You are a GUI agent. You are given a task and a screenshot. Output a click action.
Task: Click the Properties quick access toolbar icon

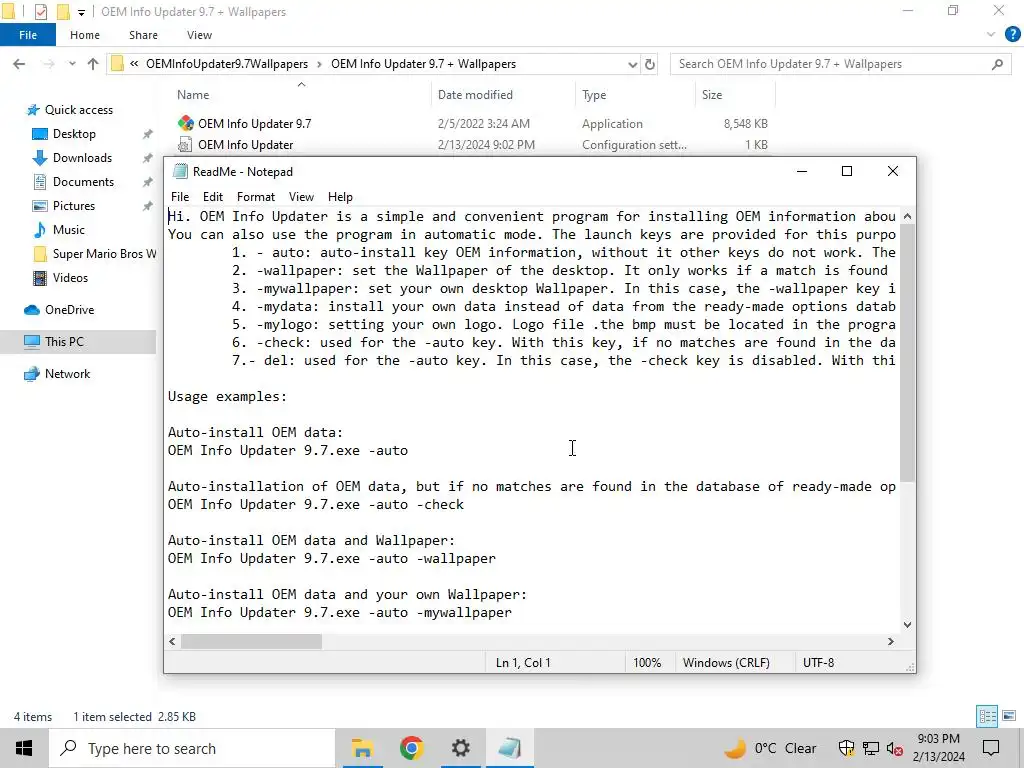tap(40, 12)
